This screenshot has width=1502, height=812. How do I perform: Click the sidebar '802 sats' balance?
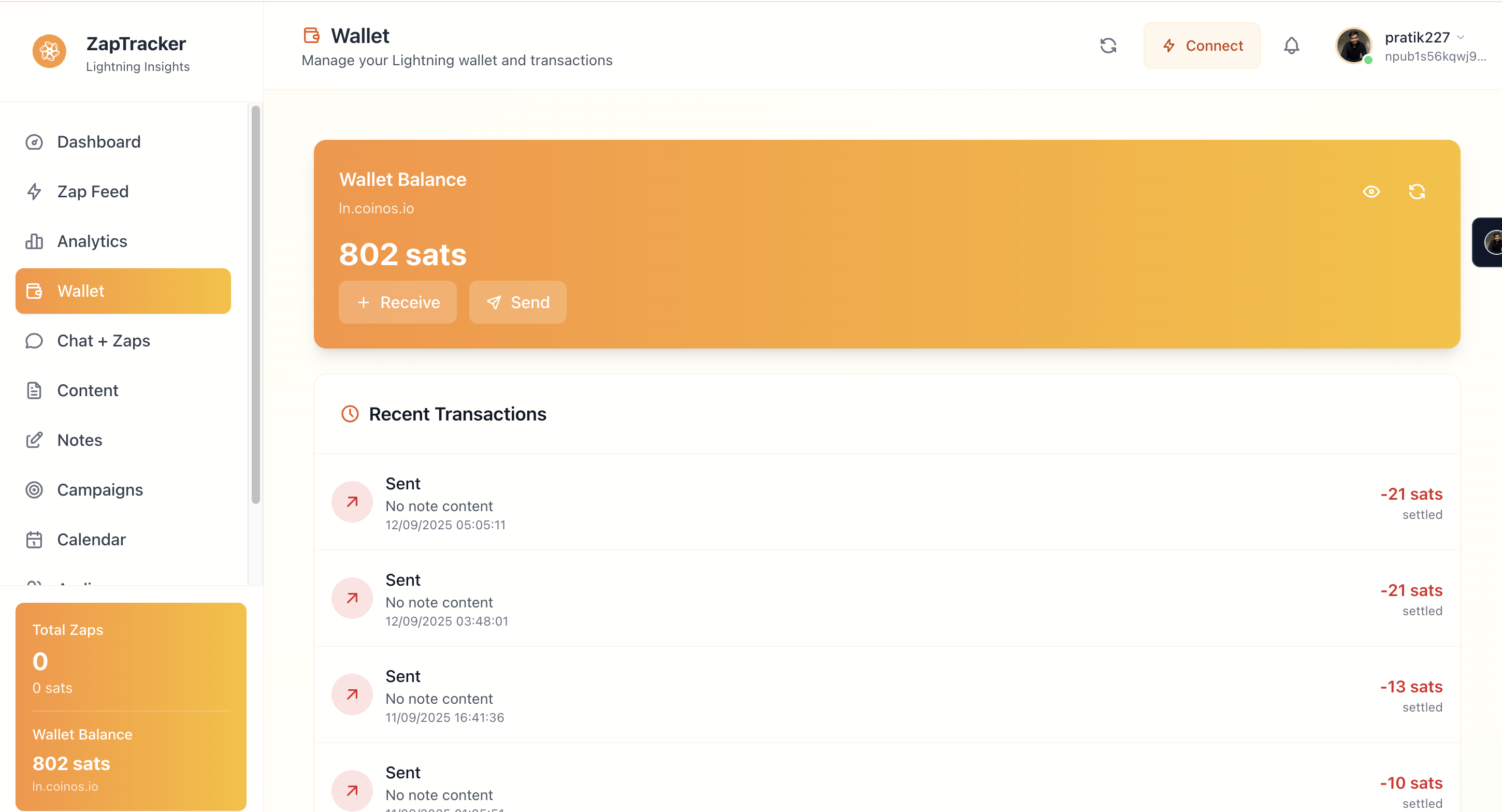(x=71, y=764)
